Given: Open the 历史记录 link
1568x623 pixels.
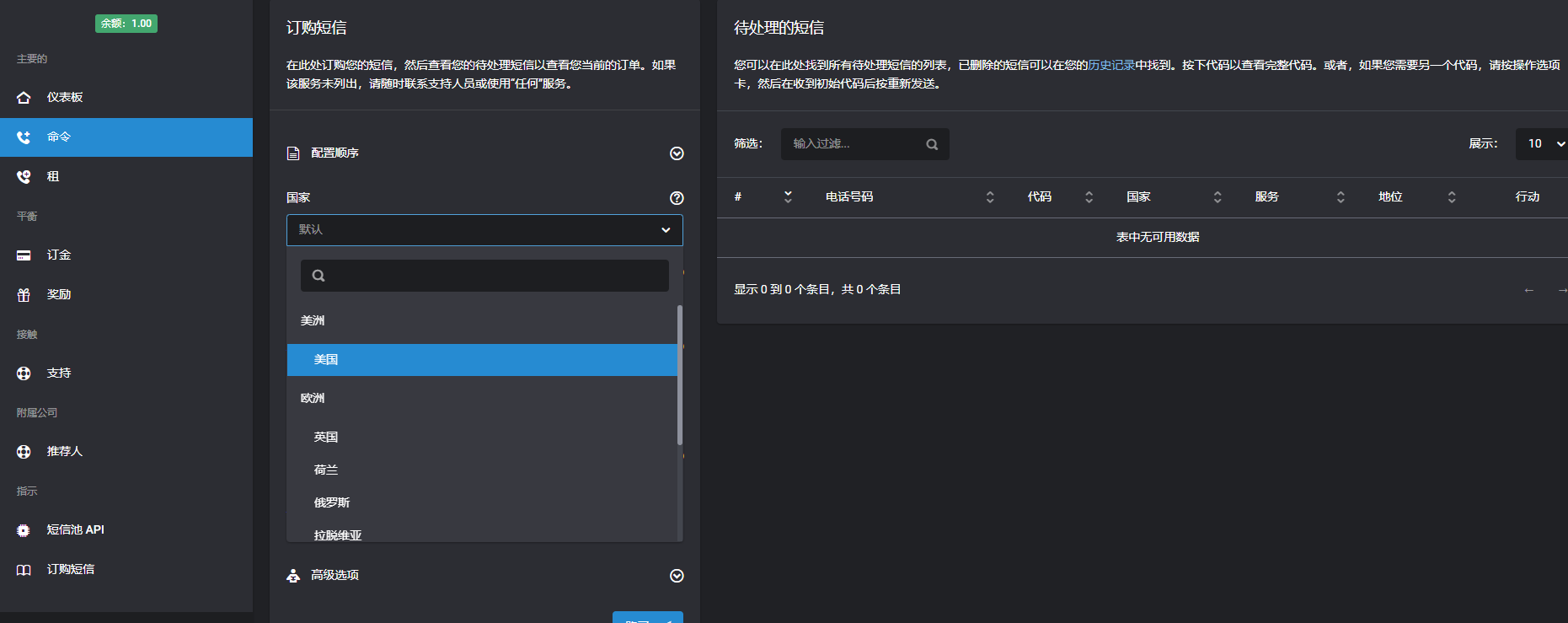Looking at the screenshot, I should coord(1111,65).
